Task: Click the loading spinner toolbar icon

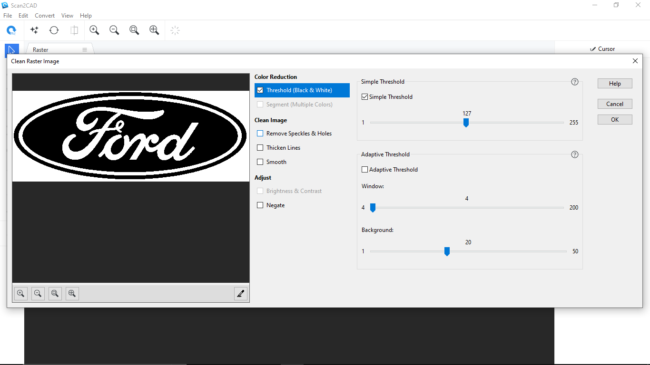Action: (175, 30)
